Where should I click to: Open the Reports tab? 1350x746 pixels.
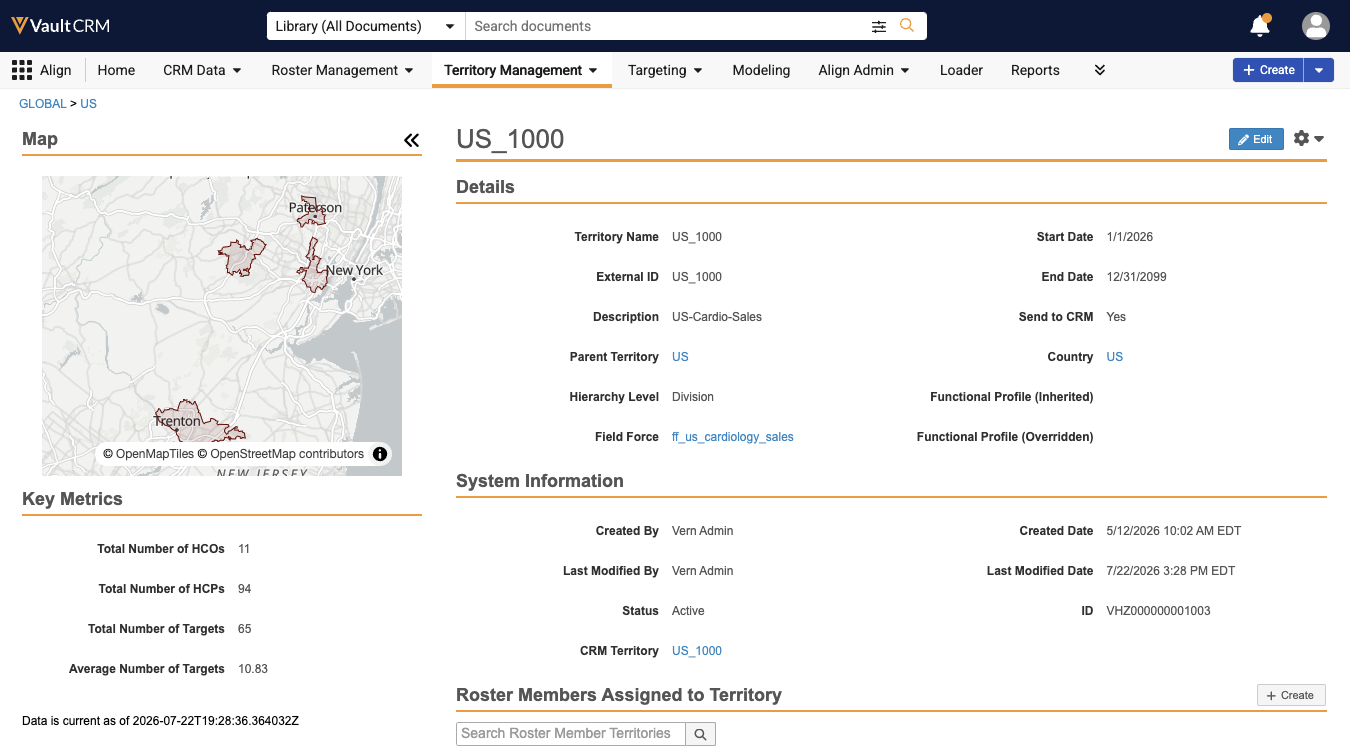pos(1035,70)
